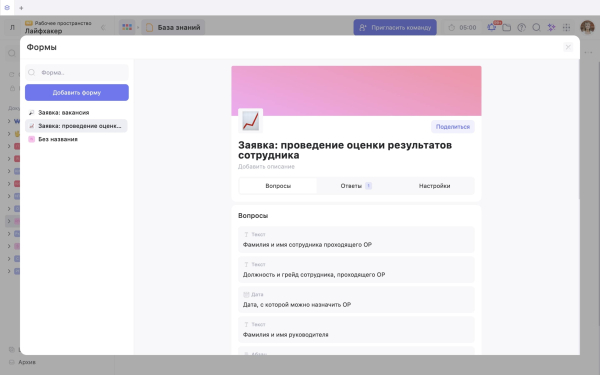
Task: Select form Заявка: вакансия
Action: click(76, 112)
